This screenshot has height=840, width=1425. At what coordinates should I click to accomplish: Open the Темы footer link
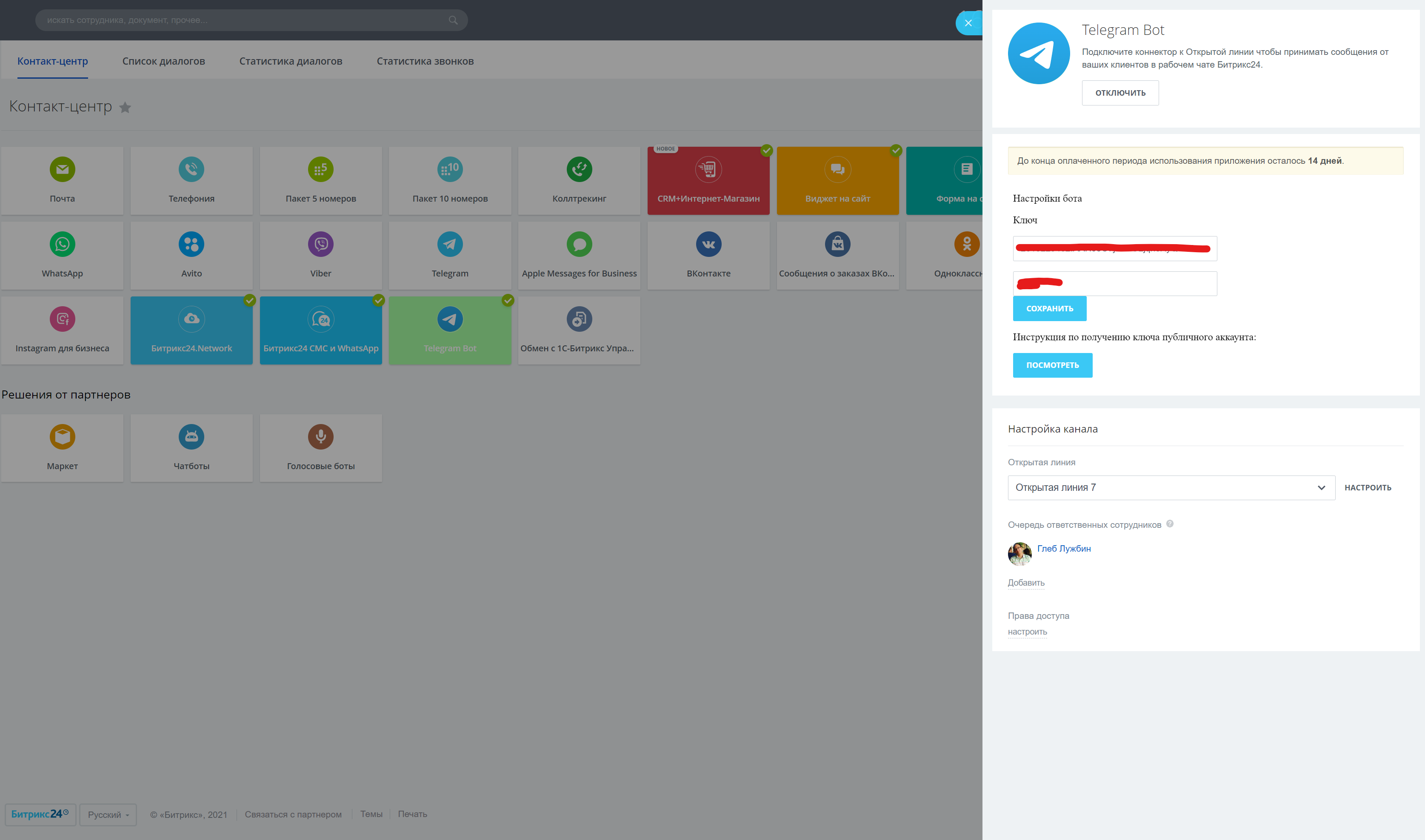(371, 814)
